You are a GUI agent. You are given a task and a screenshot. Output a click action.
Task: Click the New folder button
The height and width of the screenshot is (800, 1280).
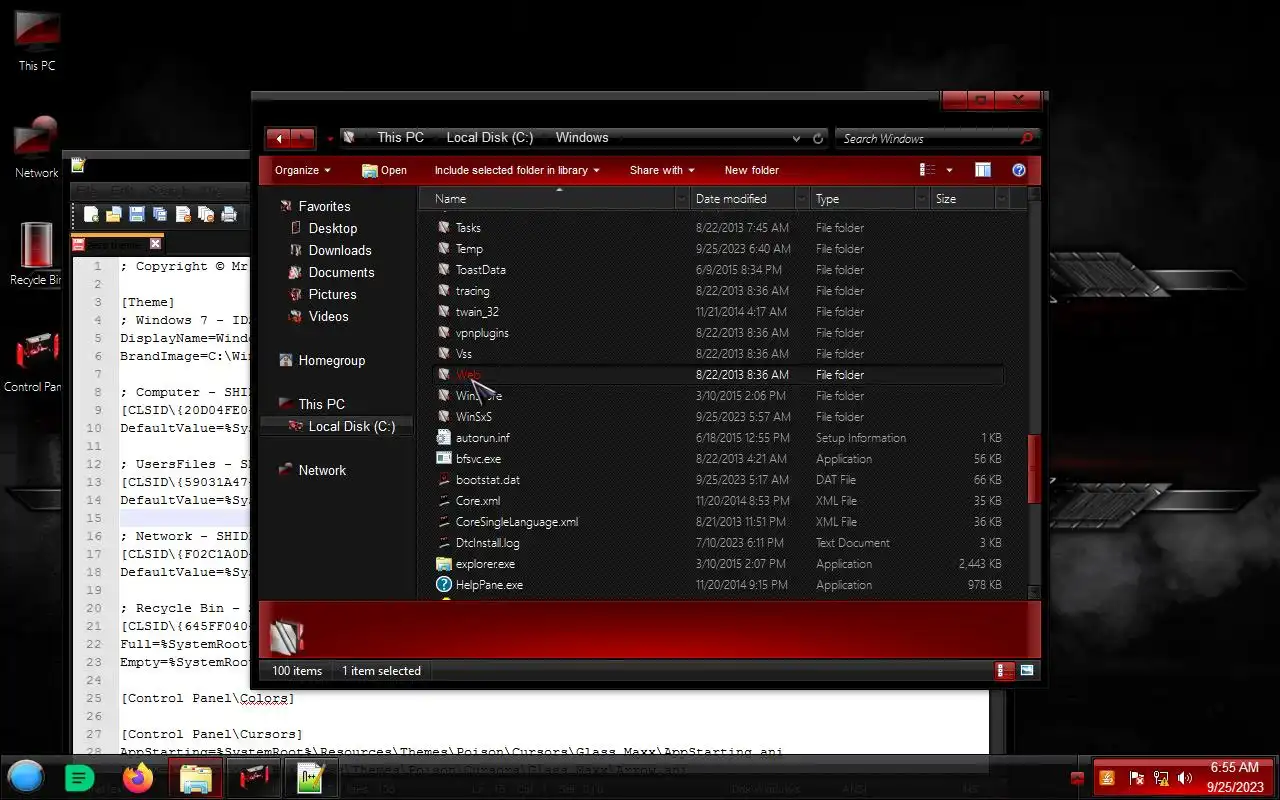751,170
